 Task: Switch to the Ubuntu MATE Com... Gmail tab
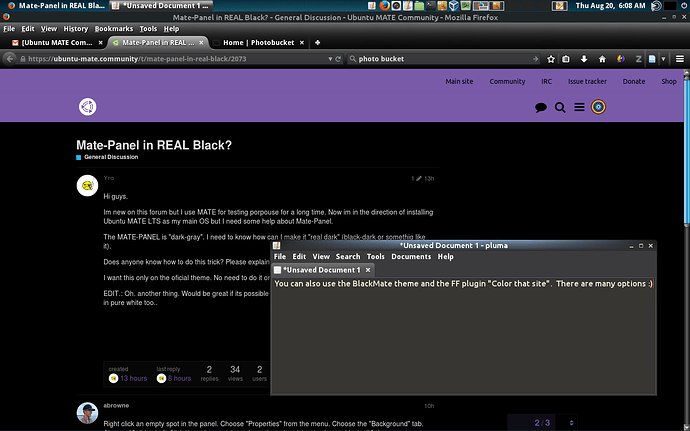tap(57, 43)
